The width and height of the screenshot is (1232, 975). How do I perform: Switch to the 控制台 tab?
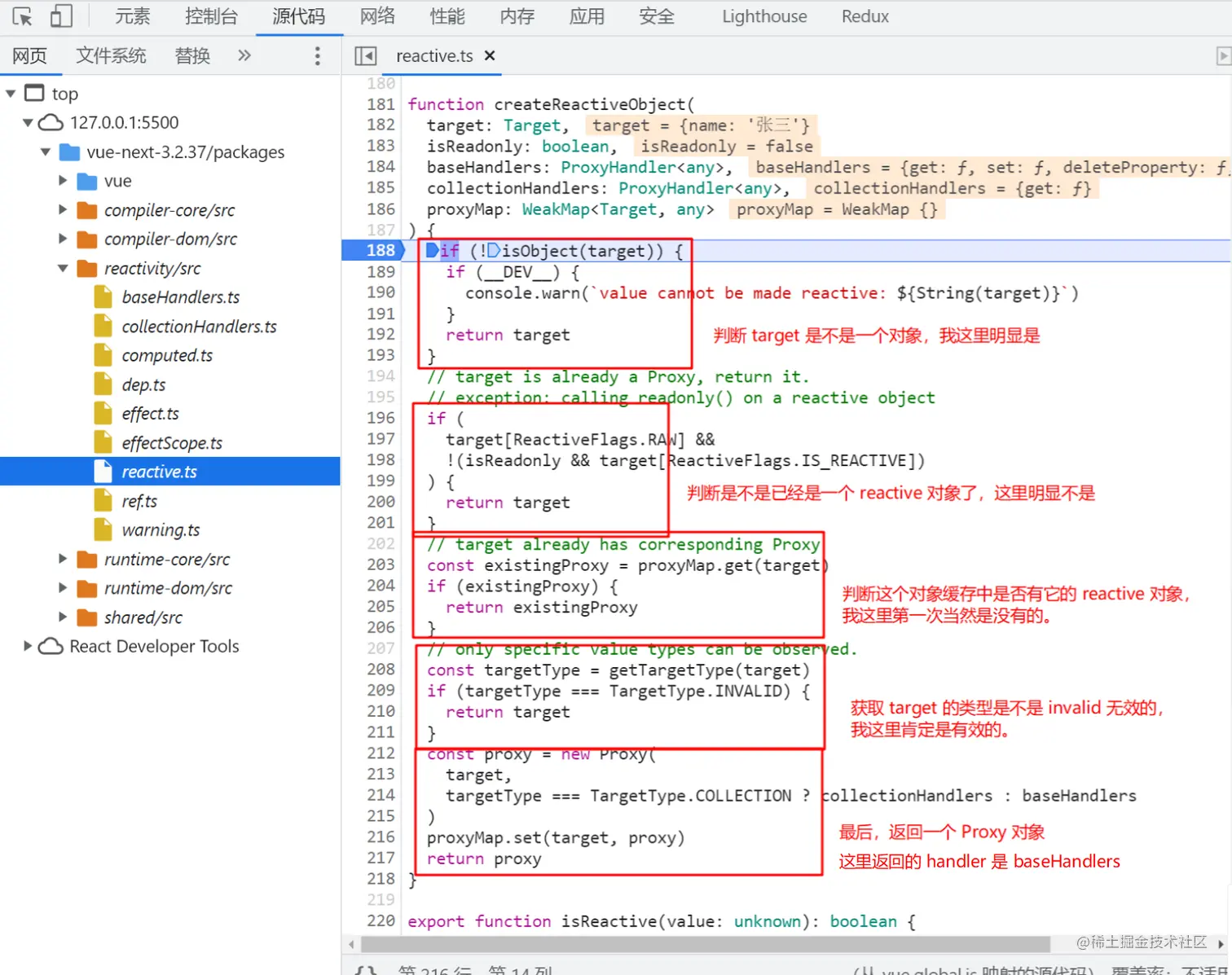(x=211, y=16)
